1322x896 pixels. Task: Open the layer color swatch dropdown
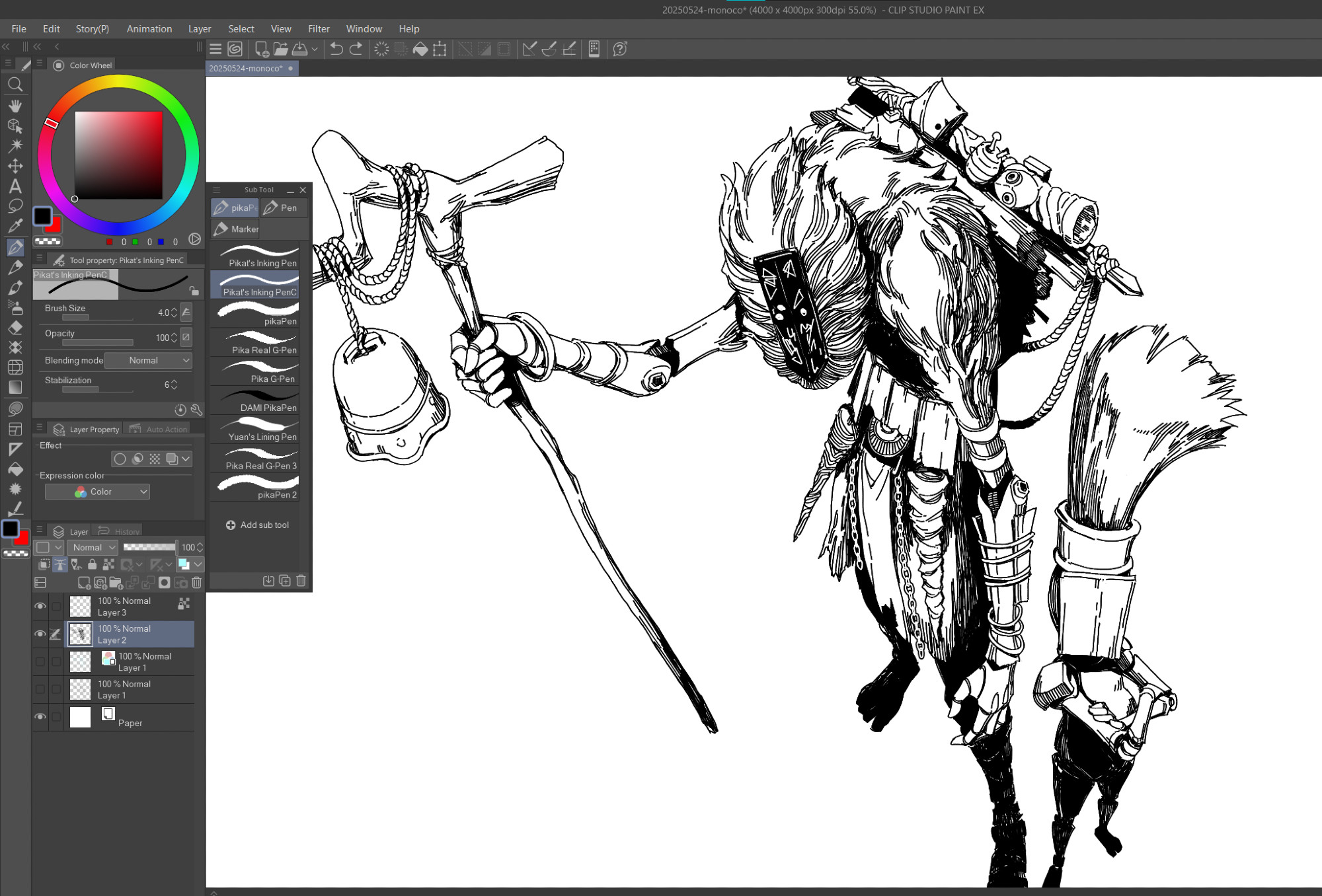(190, 564)
